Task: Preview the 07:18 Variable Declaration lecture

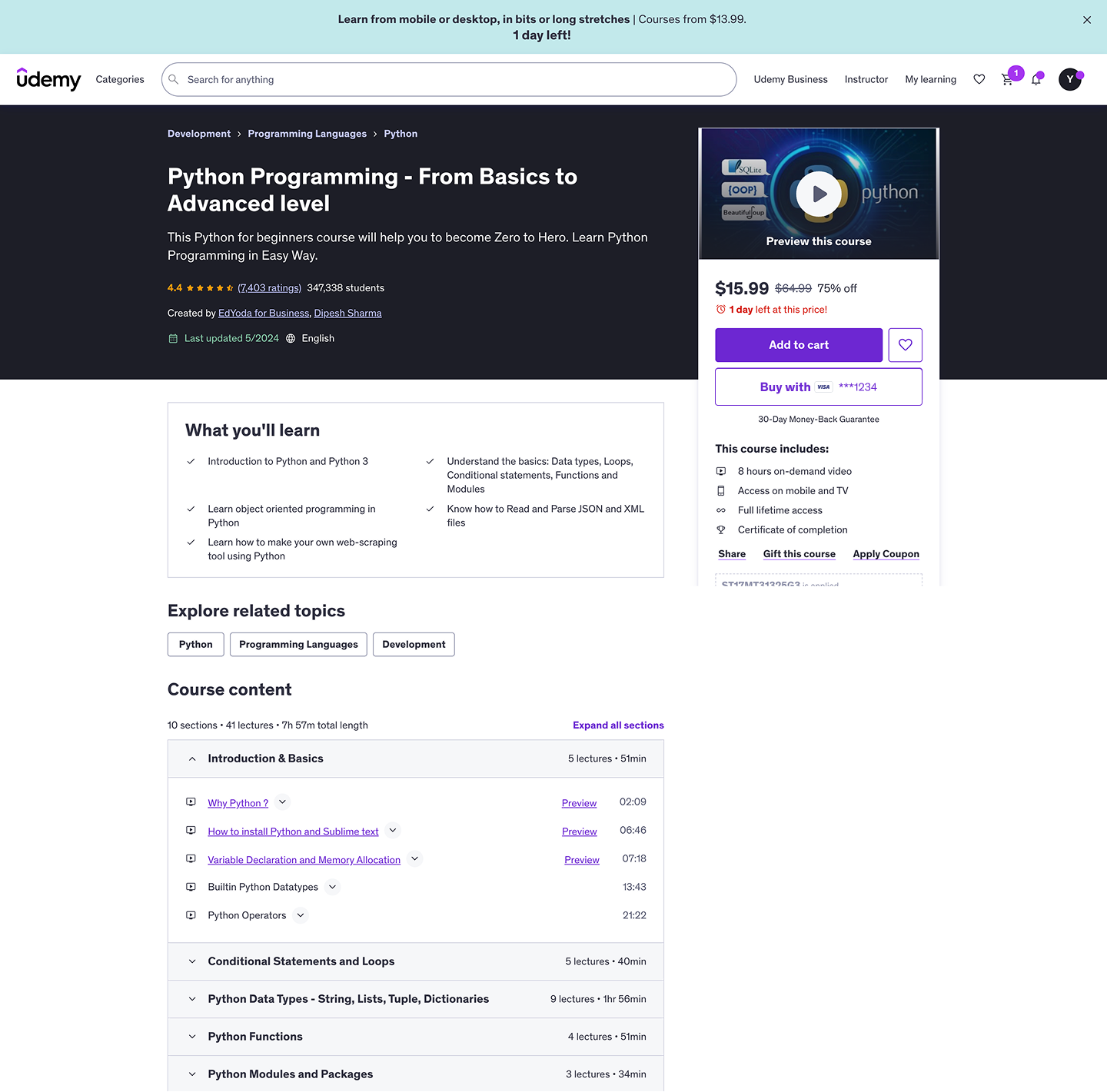Action: click(582, 860)
